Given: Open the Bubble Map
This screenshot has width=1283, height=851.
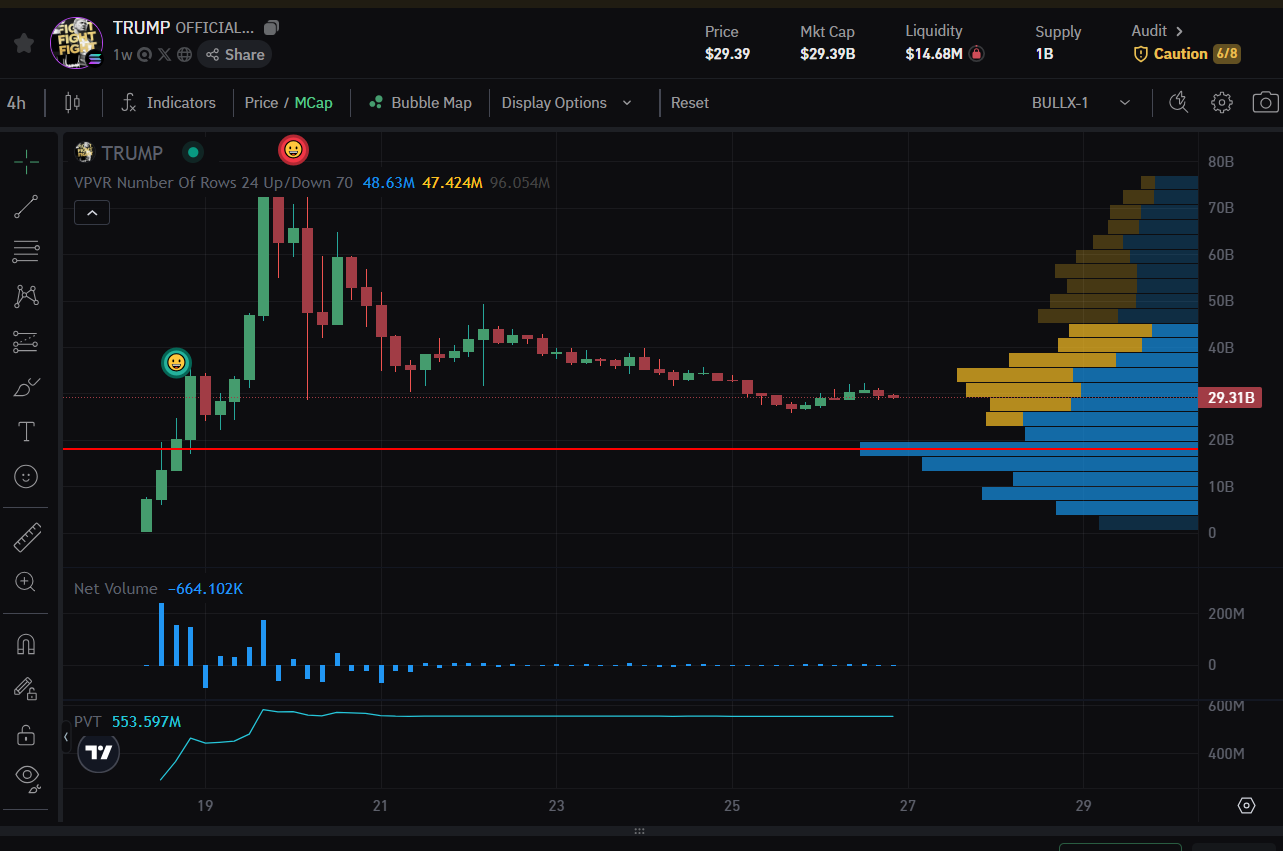Looking at the screenshot, I should coord(420,102).
